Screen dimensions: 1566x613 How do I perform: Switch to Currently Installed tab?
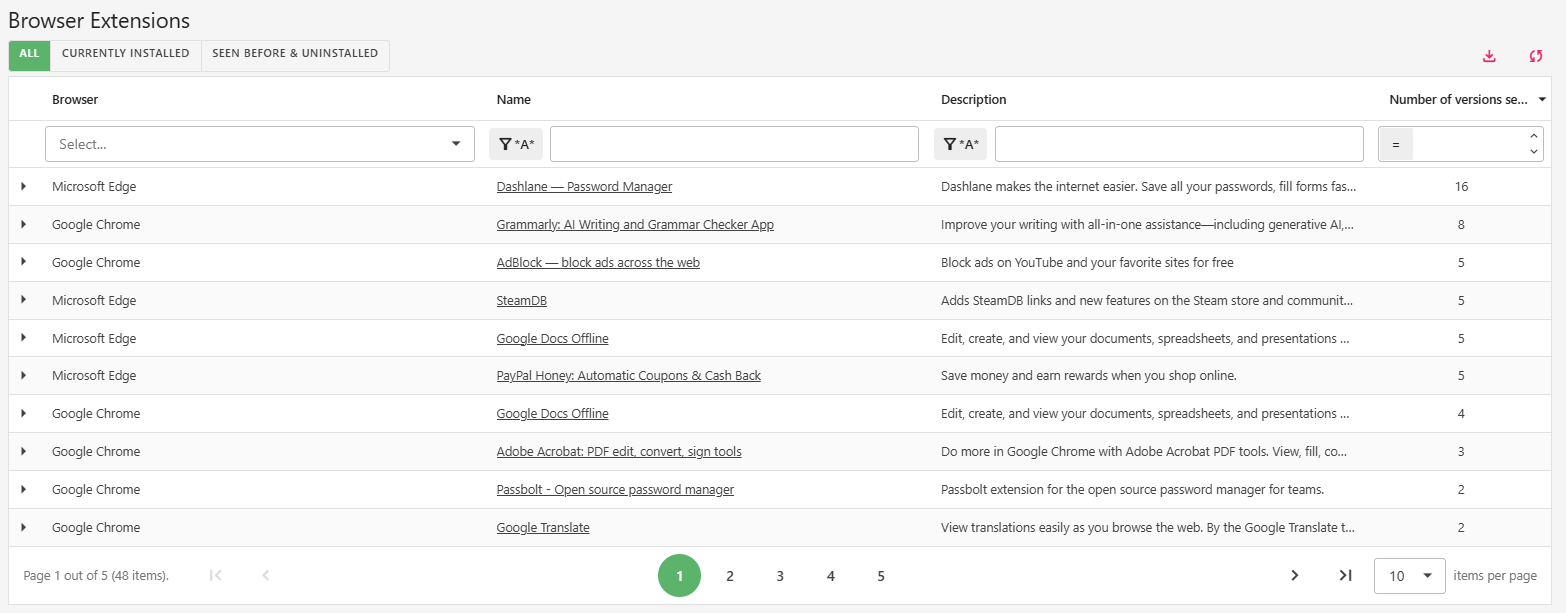[126, 55]
